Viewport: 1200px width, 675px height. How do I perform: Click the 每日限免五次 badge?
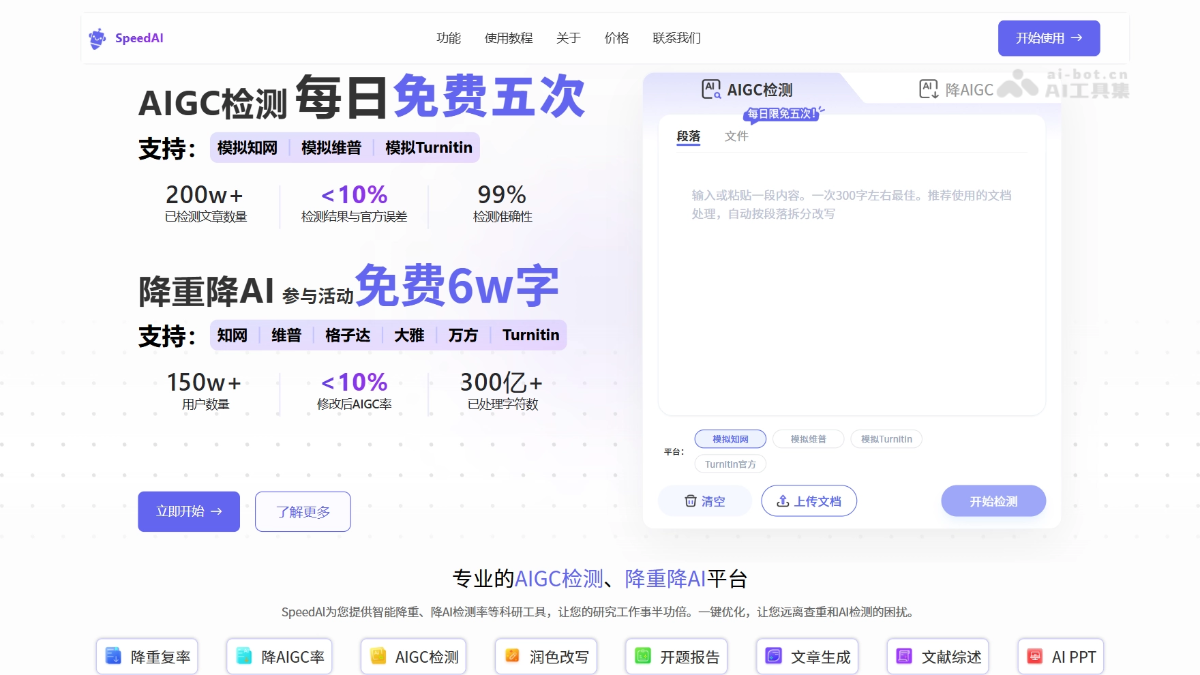pyautogui.click(x=781, y=114)
